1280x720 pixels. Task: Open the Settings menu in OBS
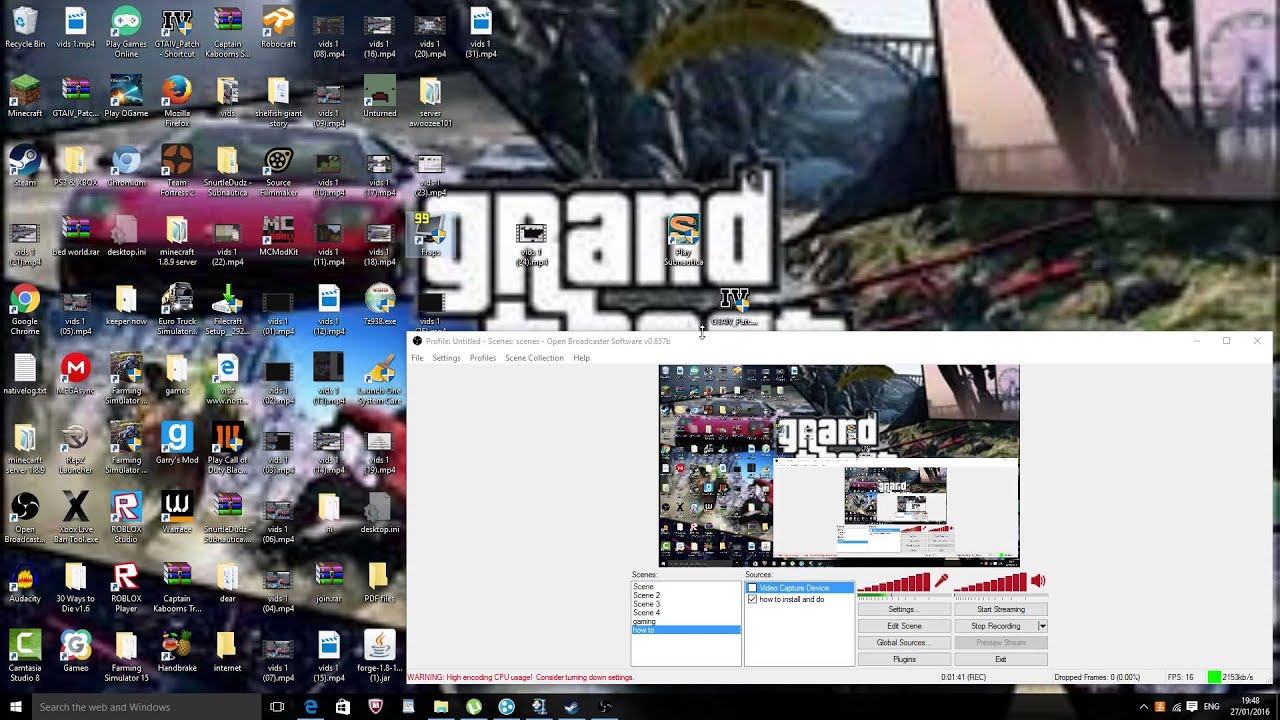pos(446,358)
